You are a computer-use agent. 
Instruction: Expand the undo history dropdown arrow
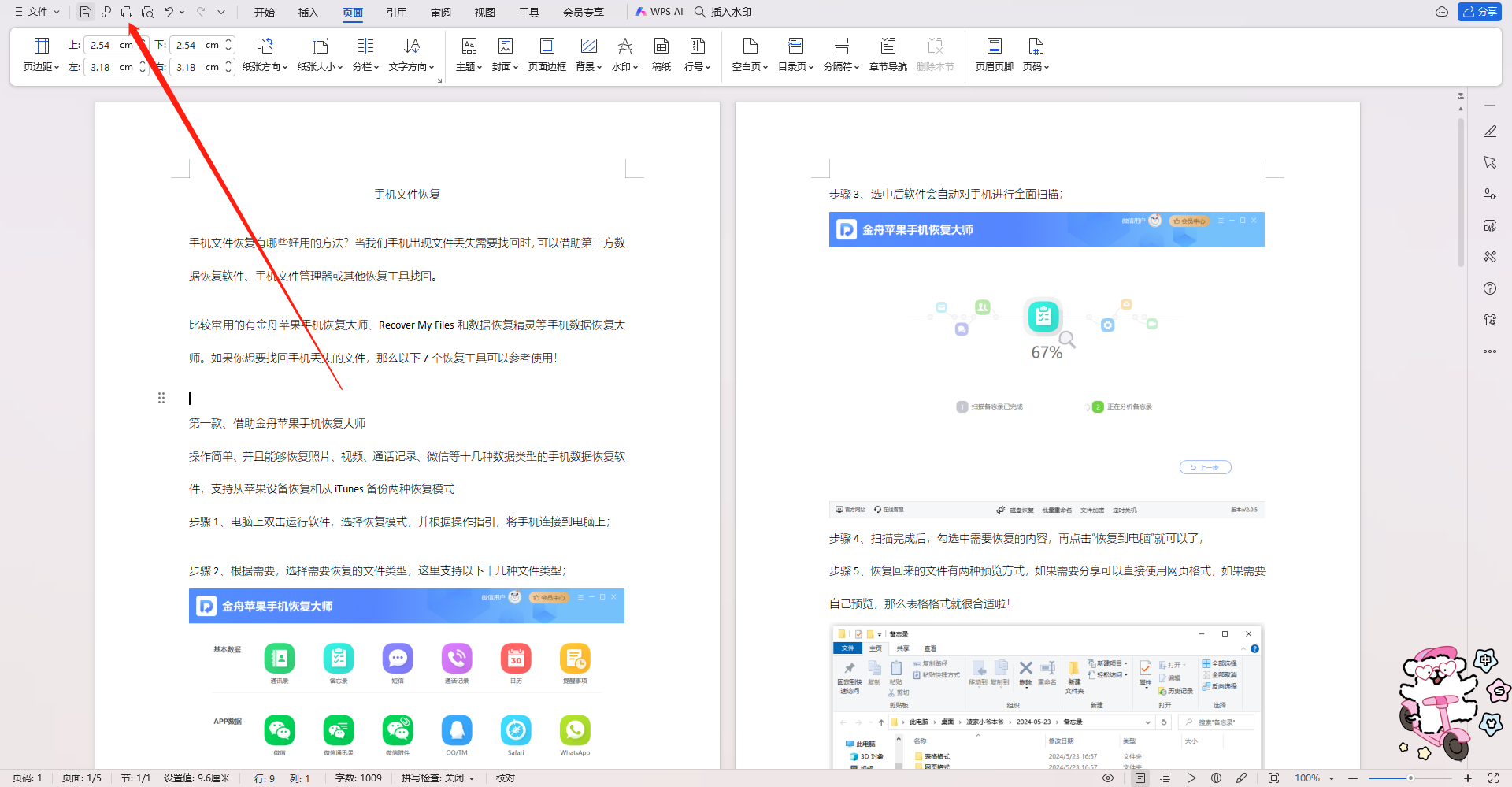pos(182,12)
